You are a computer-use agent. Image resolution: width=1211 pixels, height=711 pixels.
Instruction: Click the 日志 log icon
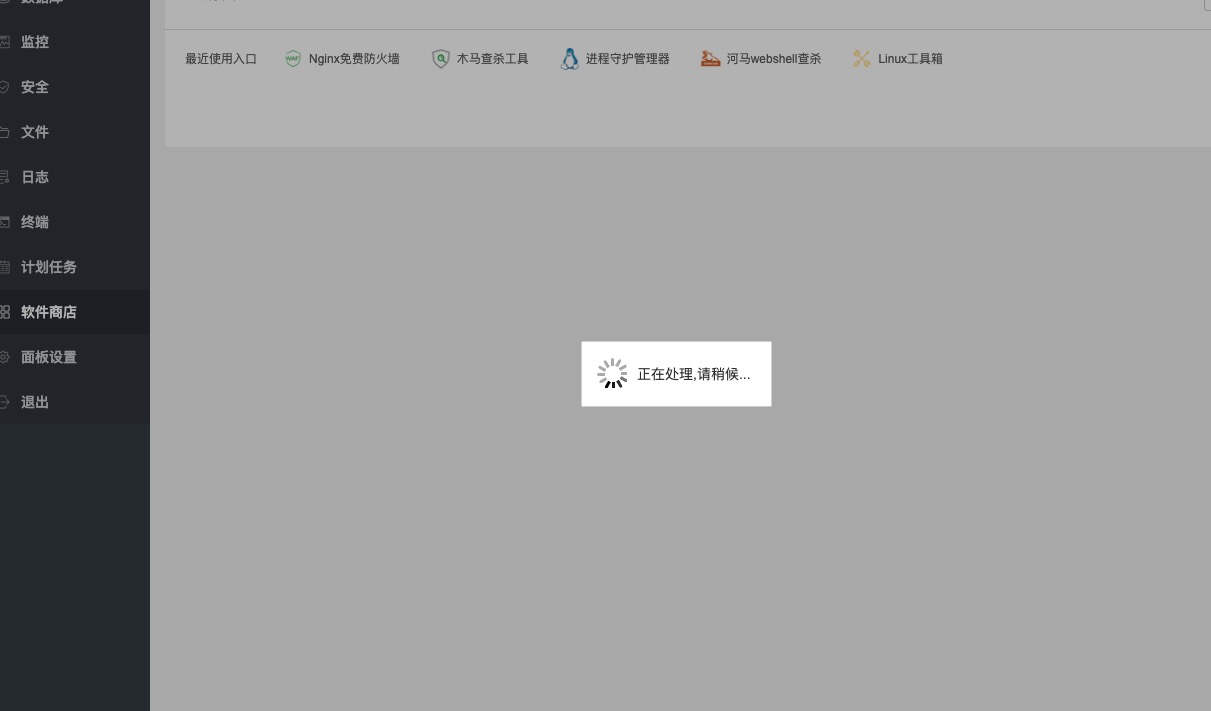(x=4, y=177)
